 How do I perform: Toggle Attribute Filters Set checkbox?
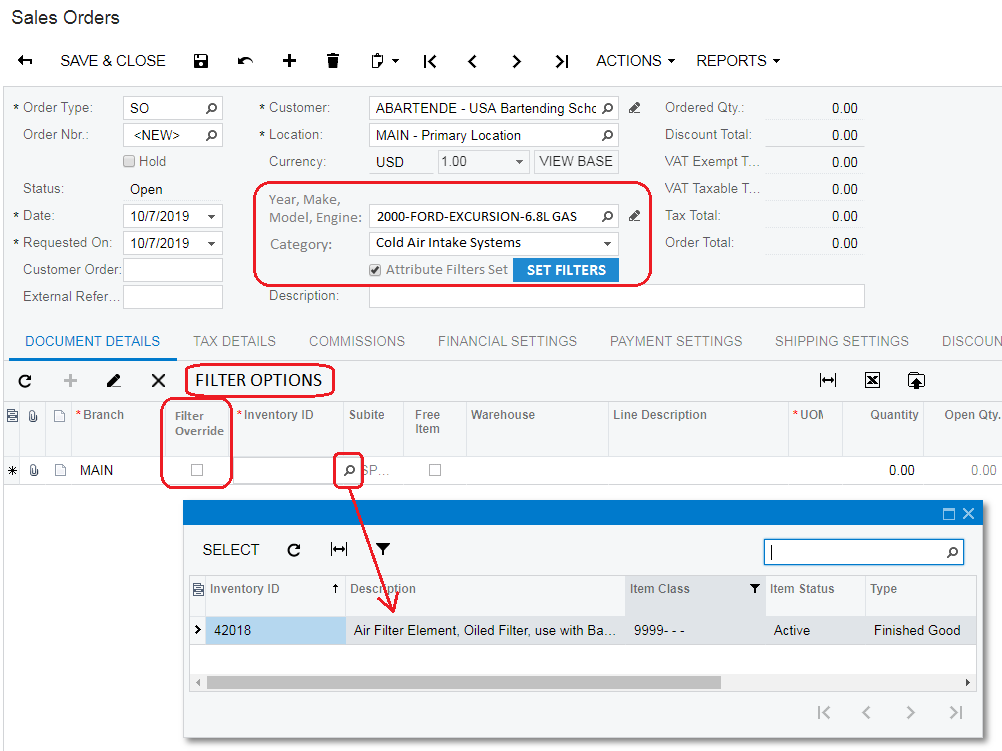pyautogui.click(x=375, y=270)
